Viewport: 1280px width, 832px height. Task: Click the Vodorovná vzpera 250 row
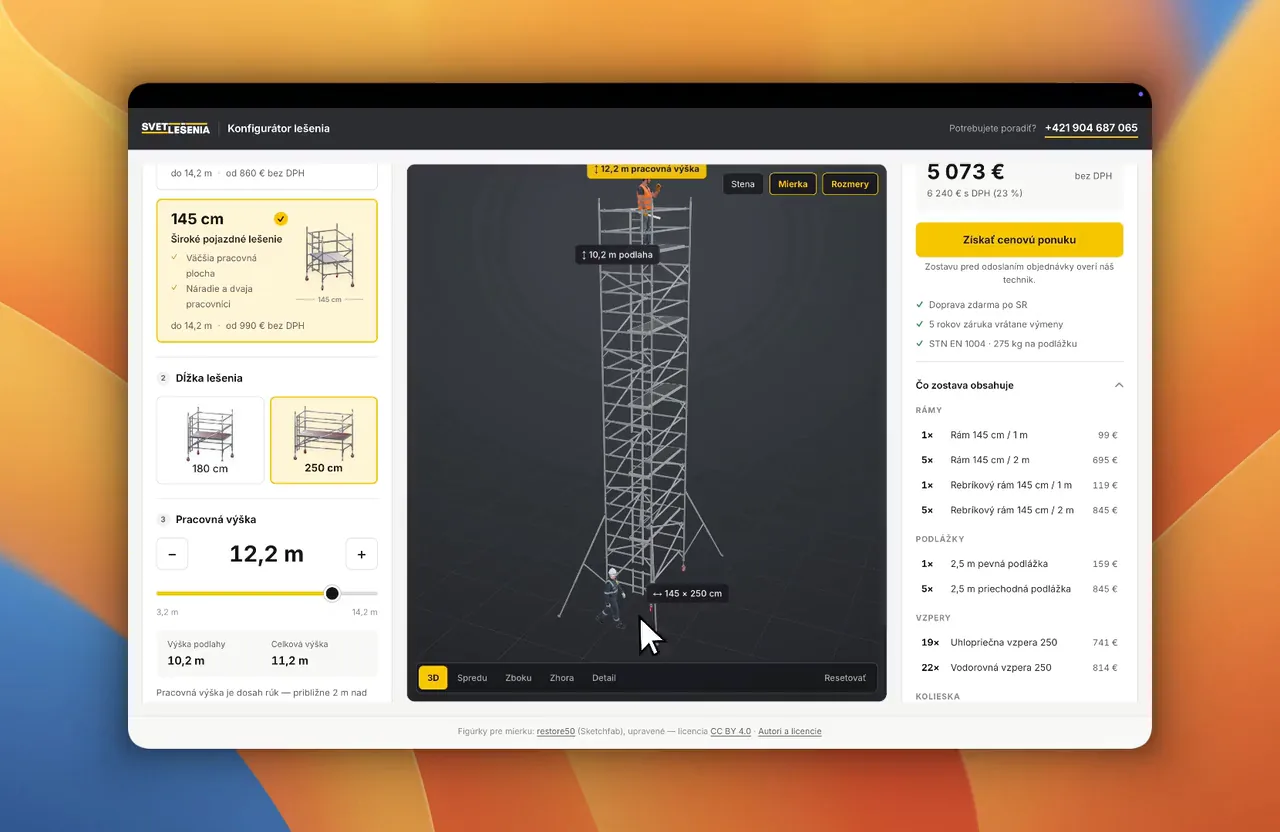[1019, 667]
